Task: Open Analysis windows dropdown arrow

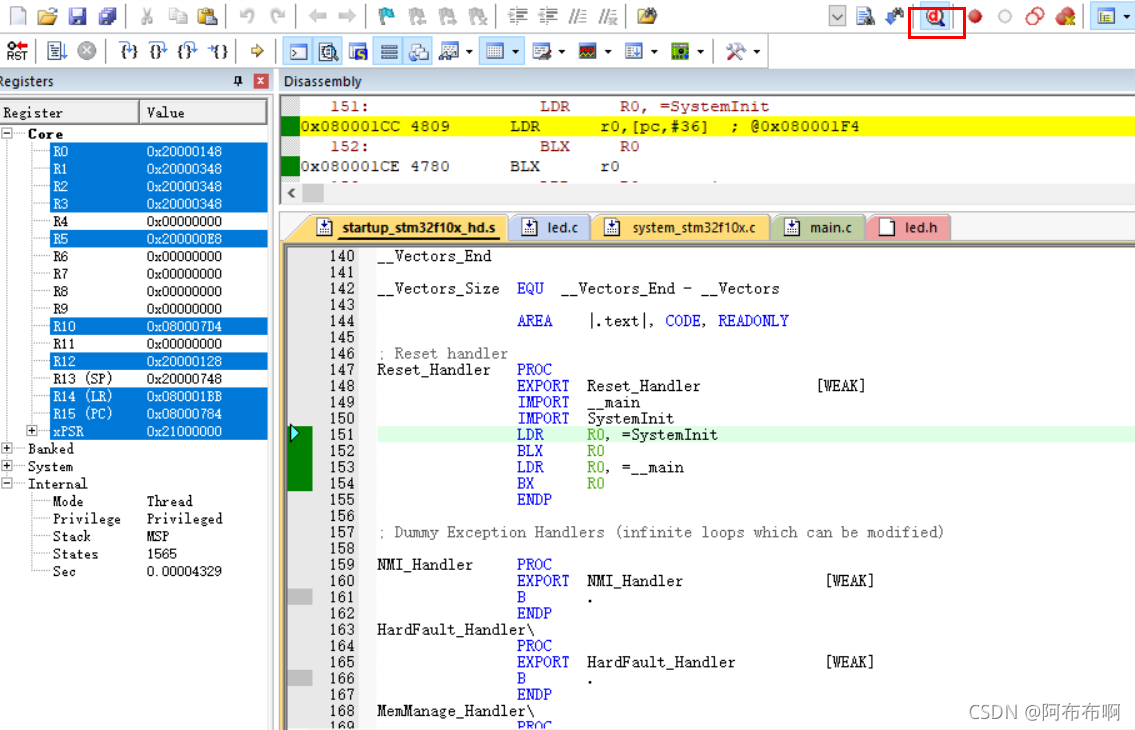Action: [x=608, y=51]
